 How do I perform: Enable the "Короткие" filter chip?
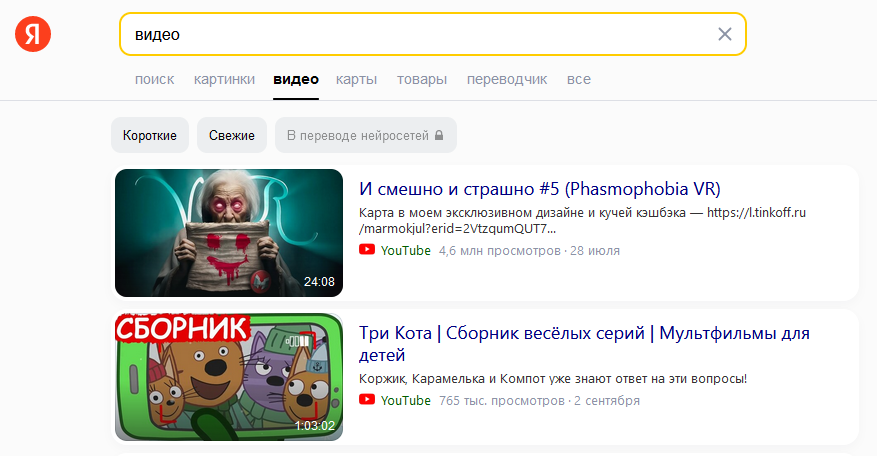(x=150, y=135)
